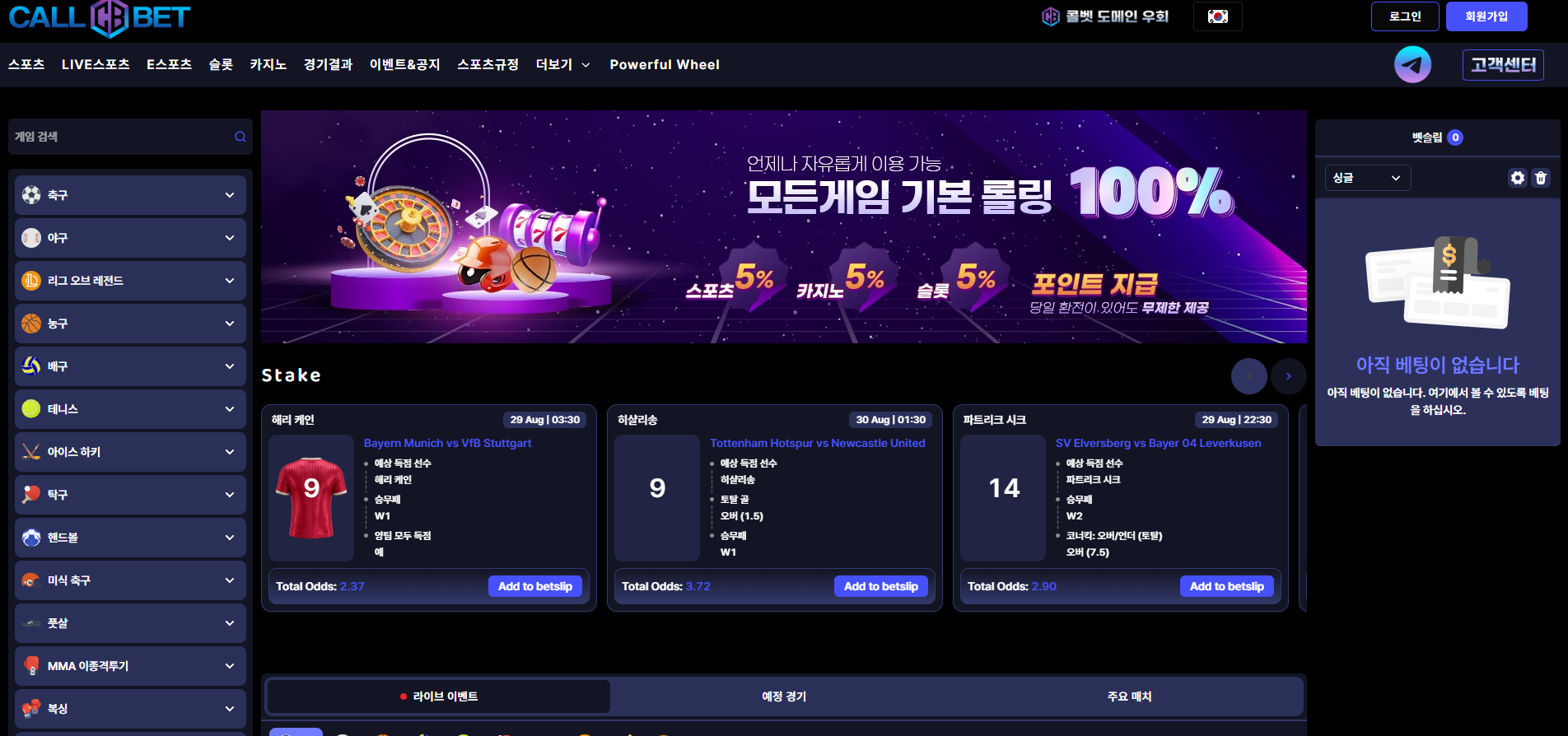This screenshot has width=1568, height=736.
Task: Click the table tennis paddle icon
Action: coord(31,495)
